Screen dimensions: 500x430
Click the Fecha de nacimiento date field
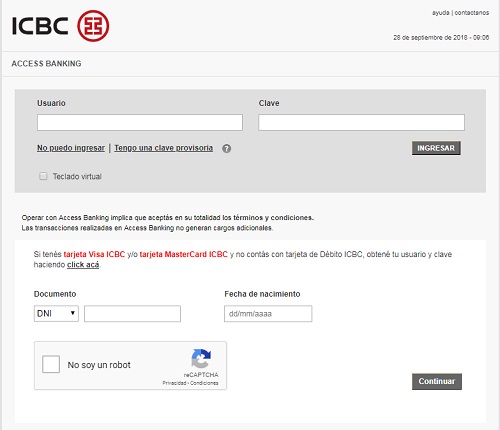coord(268,314)
